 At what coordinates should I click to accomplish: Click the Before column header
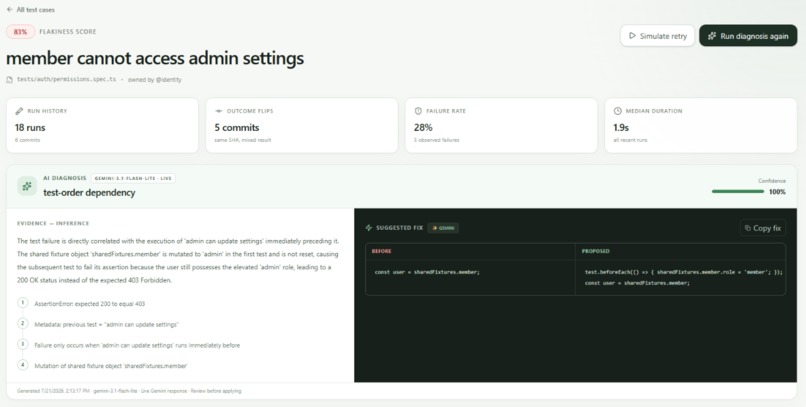pyautogui.click(x=381, y=251)
